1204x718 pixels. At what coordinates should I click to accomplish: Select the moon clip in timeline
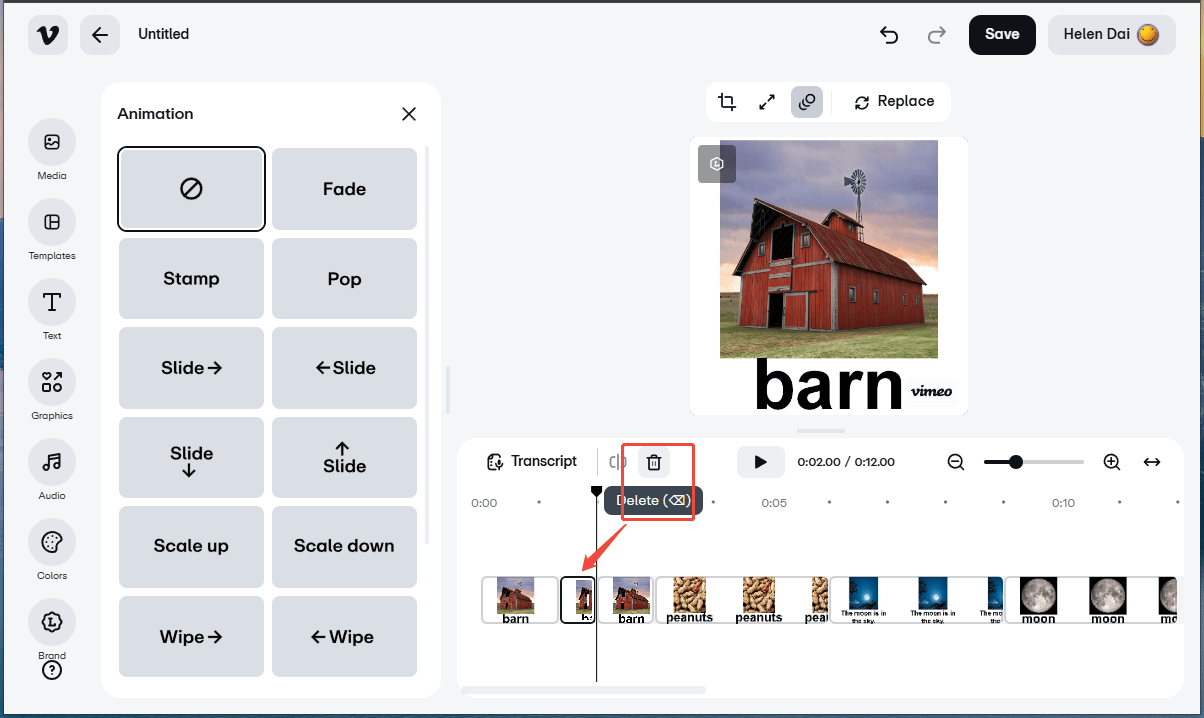[1091, 600]
